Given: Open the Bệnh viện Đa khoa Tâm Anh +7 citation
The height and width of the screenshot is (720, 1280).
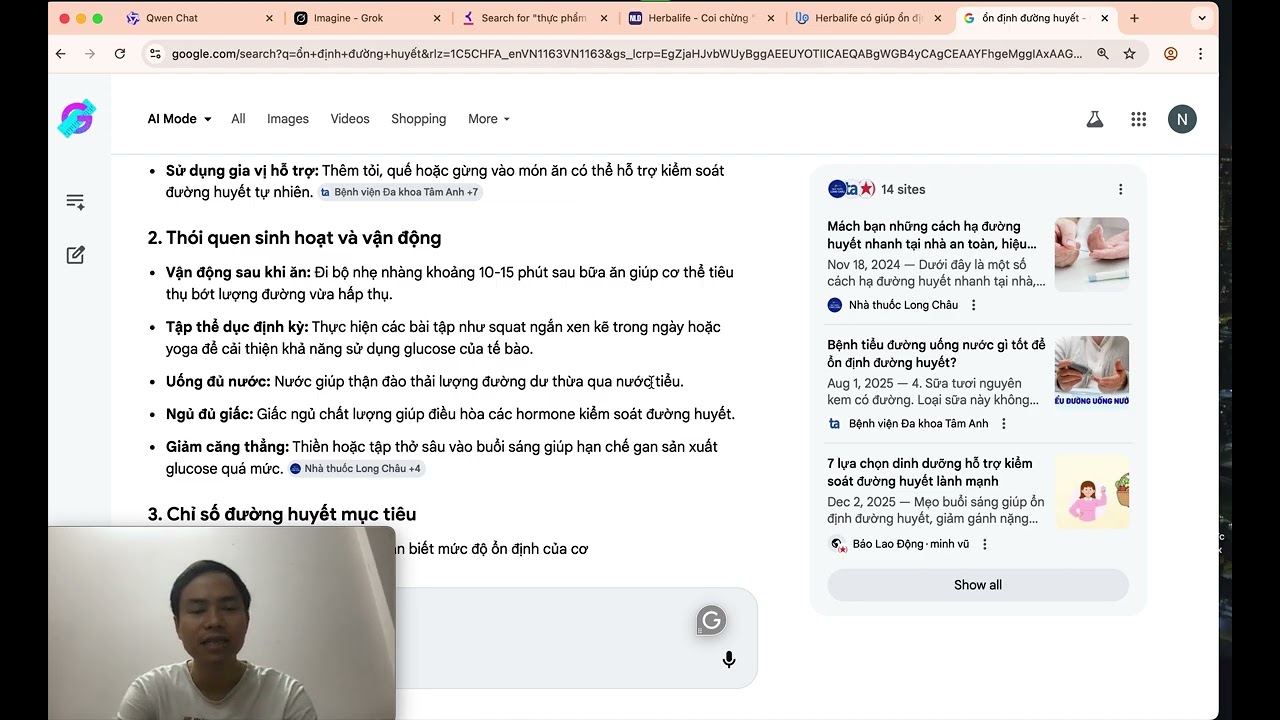Looking at the screenshot, I should 400,192.
